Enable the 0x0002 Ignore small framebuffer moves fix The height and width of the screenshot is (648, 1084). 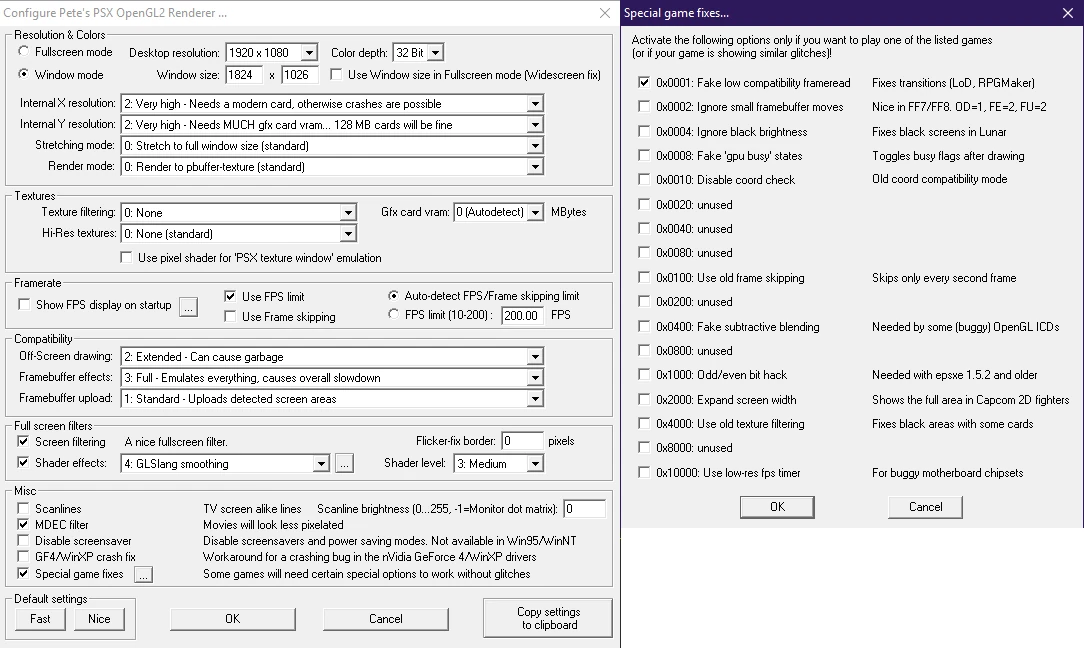(x=643, y=106)
